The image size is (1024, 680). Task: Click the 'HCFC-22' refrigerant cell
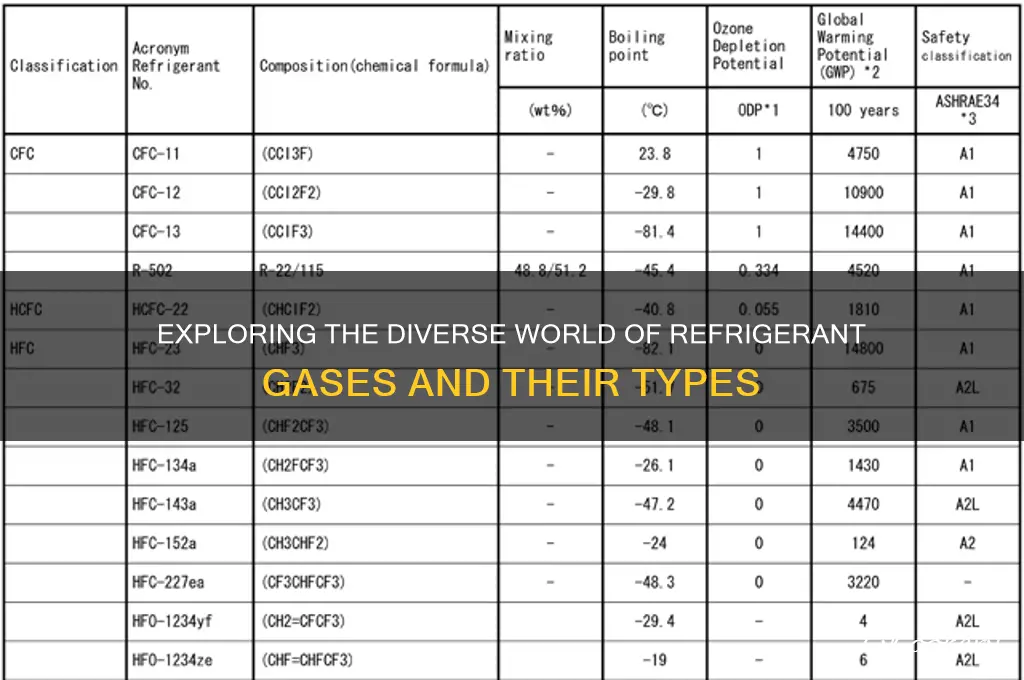pyautogui.click(x=160, y=310)
